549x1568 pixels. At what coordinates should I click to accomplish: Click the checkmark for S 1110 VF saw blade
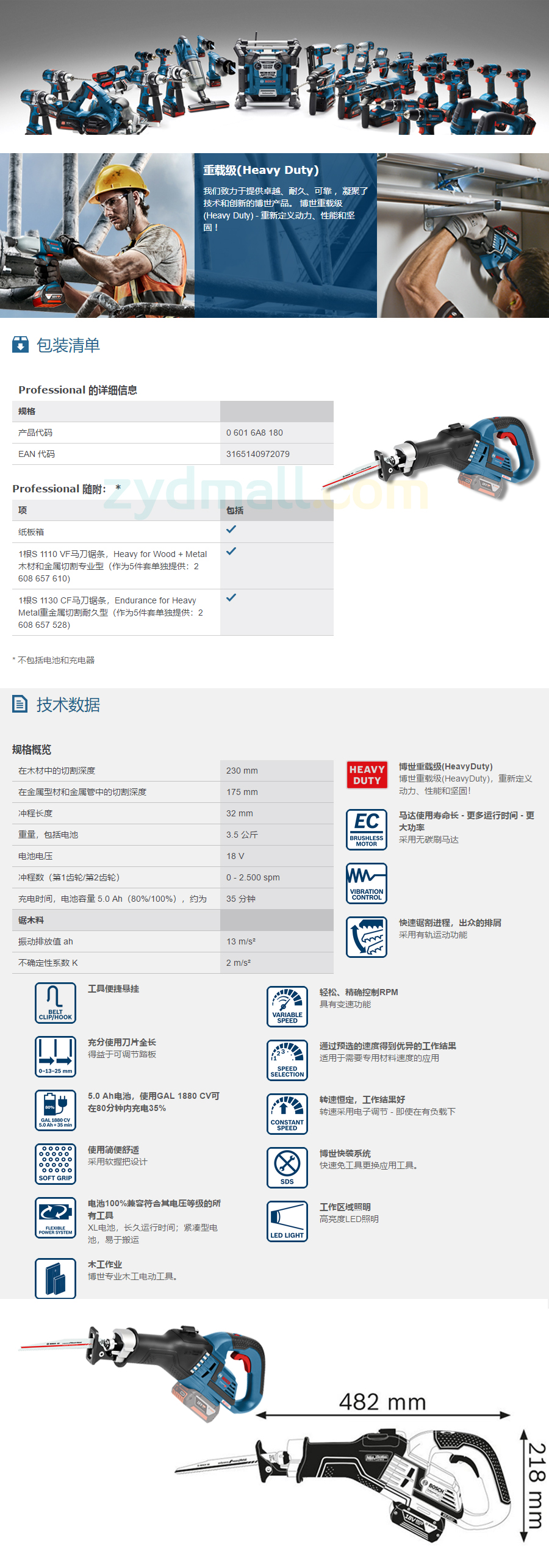click(231, 552)
